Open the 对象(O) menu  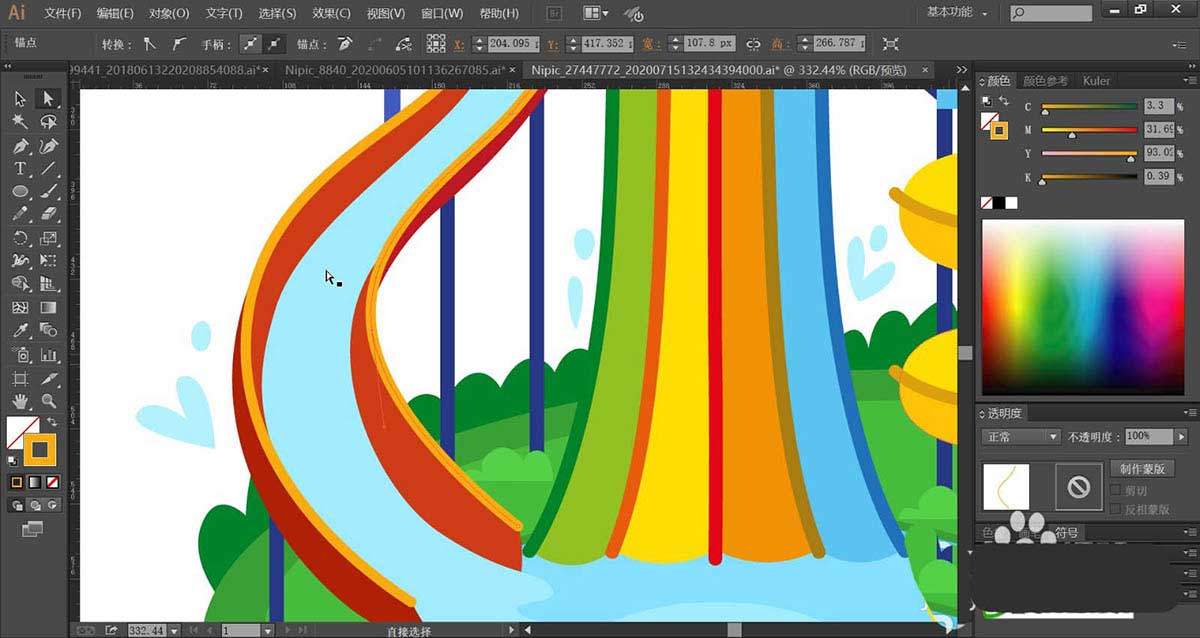click(x=169, y=13)
